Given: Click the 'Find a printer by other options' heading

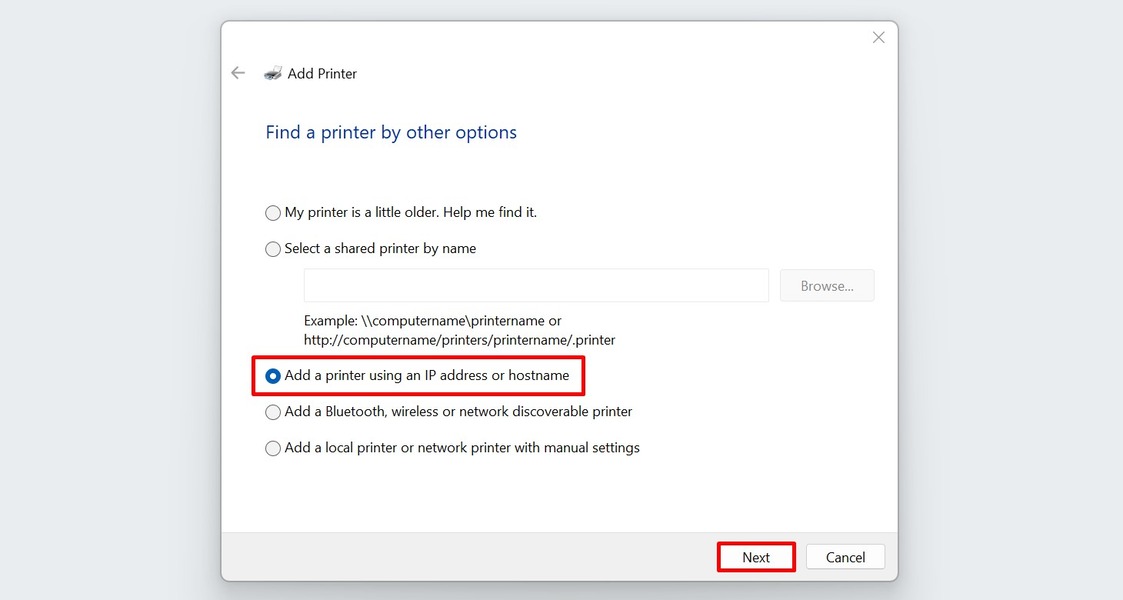Looking at the screenshot, I should [x=390, y=131].
